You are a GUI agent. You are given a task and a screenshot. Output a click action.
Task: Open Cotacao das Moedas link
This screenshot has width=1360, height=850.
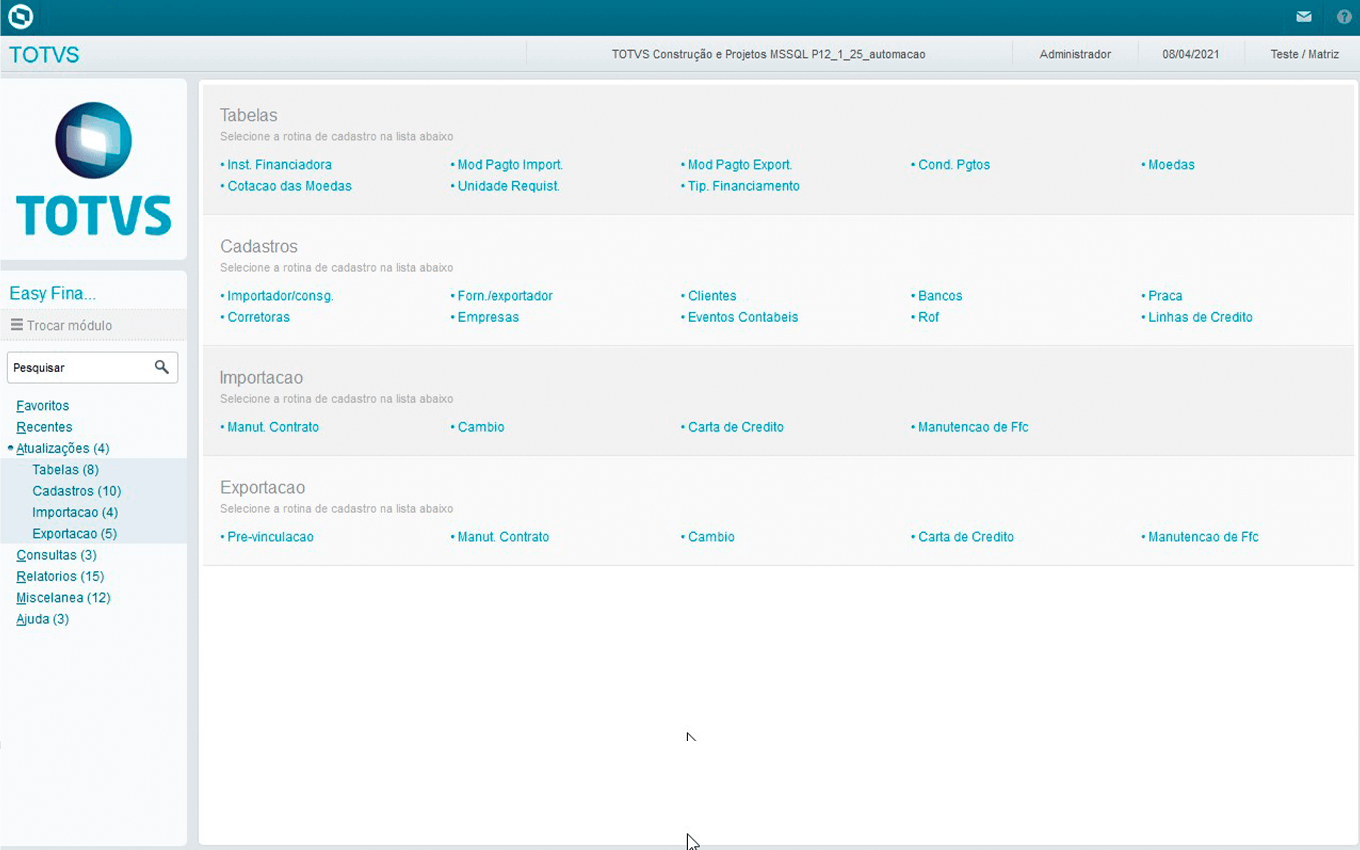[x=289, y=186]
